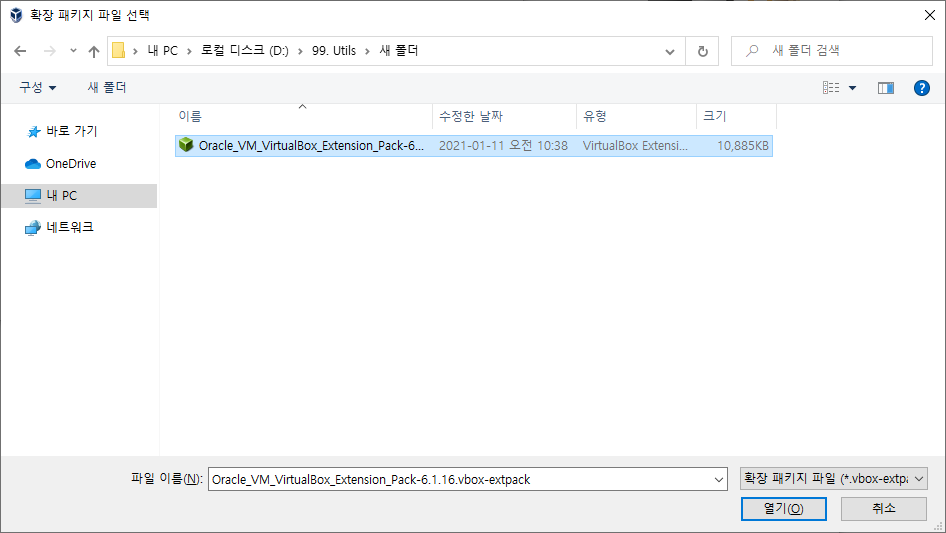
Task: Click the green extension pack file icon
Action: [186, 145]
